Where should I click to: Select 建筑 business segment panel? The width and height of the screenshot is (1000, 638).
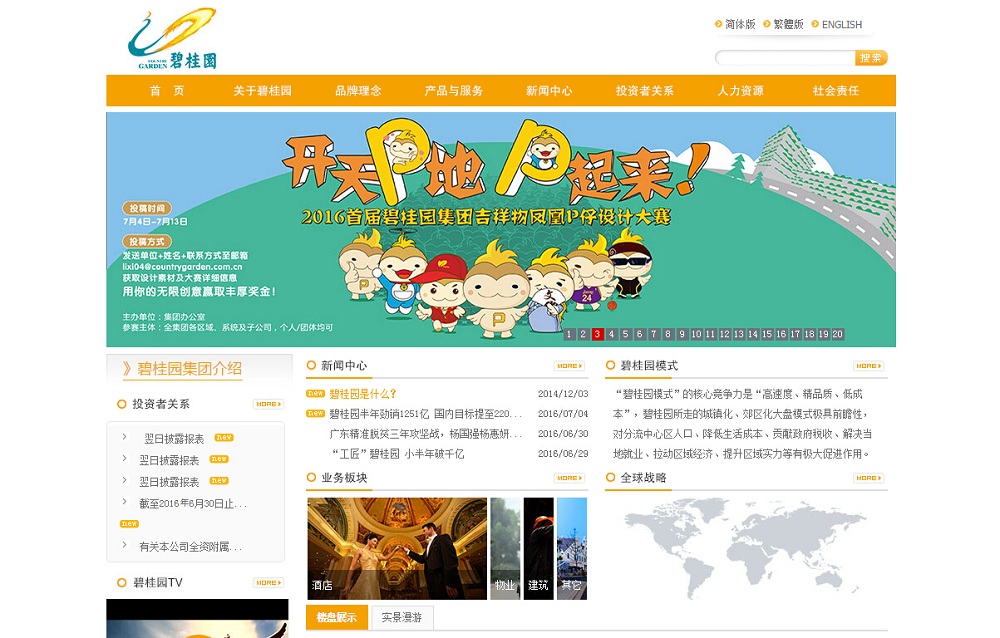538,549
